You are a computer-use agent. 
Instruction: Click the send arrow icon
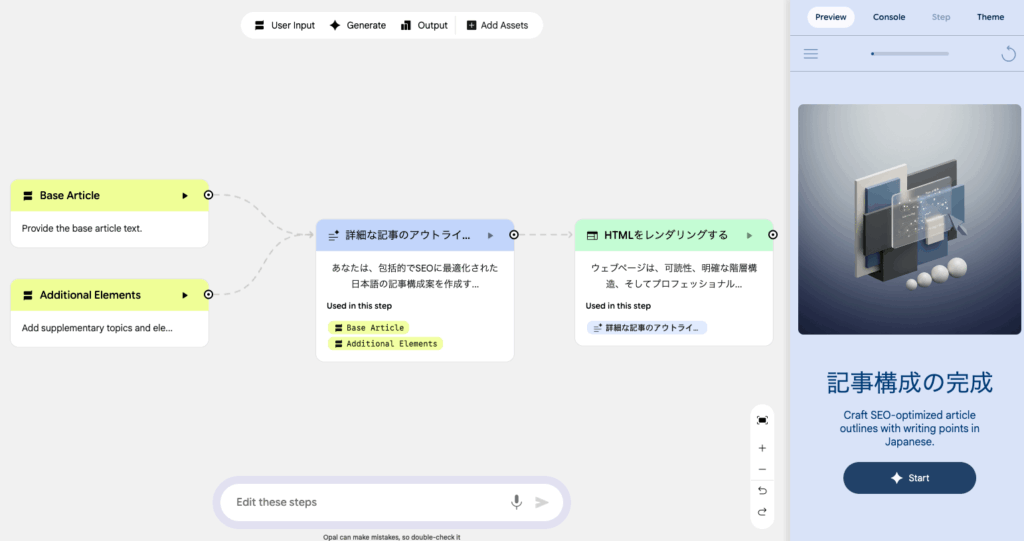point(542,502)
